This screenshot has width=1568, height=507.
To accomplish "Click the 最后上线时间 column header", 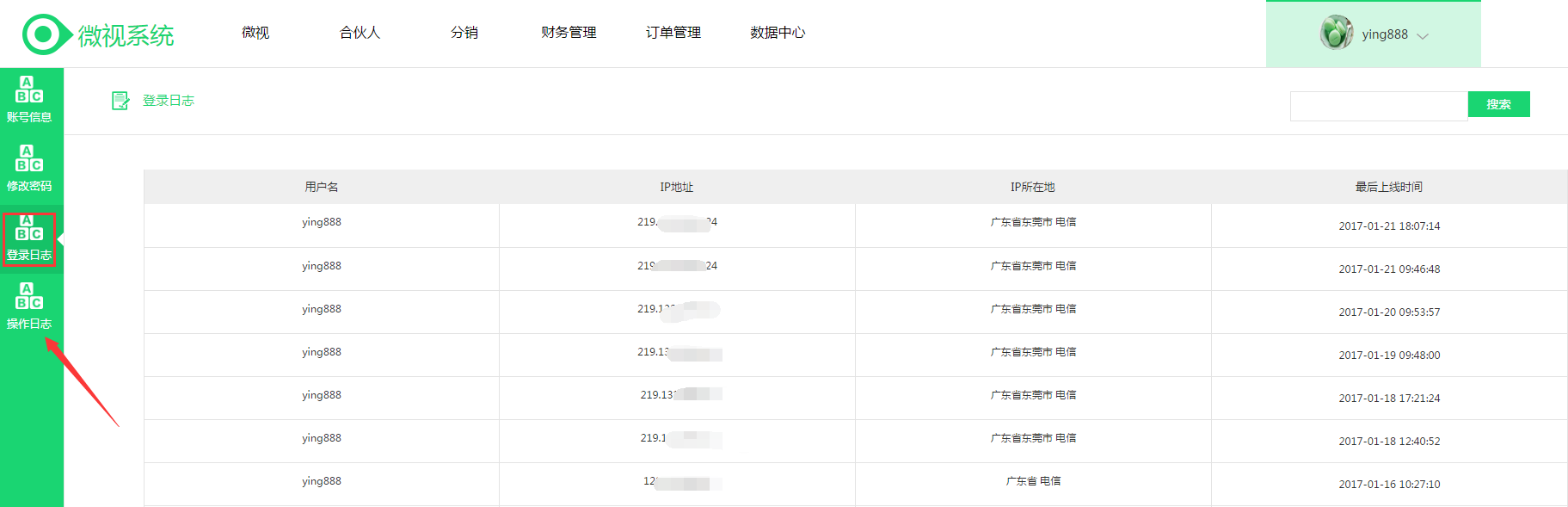I will point(1389,187).
